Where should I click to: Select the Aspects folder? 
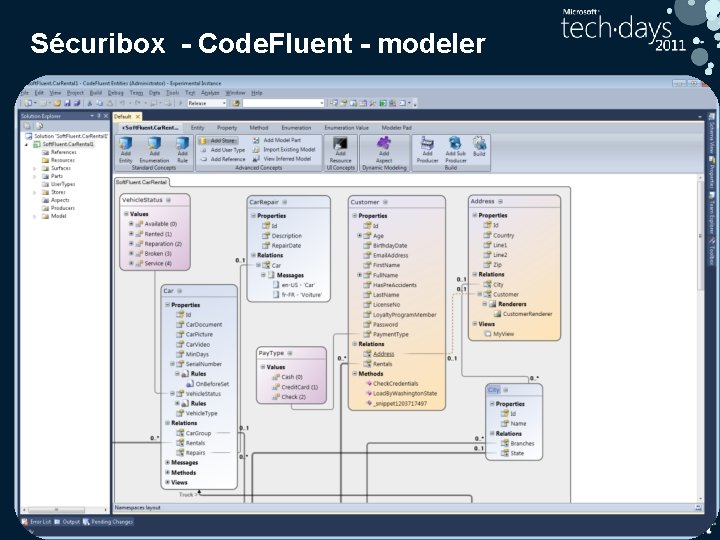pos(60,200)
